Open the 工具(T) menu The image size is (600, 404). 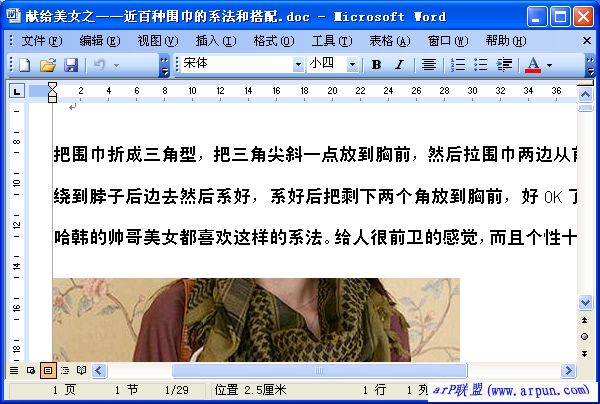pyautogui.click(x=332, y=41)
